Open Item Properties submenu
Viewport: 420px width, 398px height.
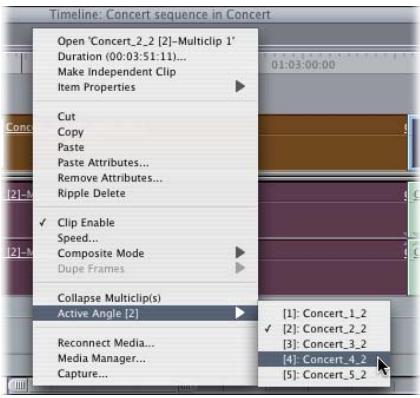[x=145, y=87]
